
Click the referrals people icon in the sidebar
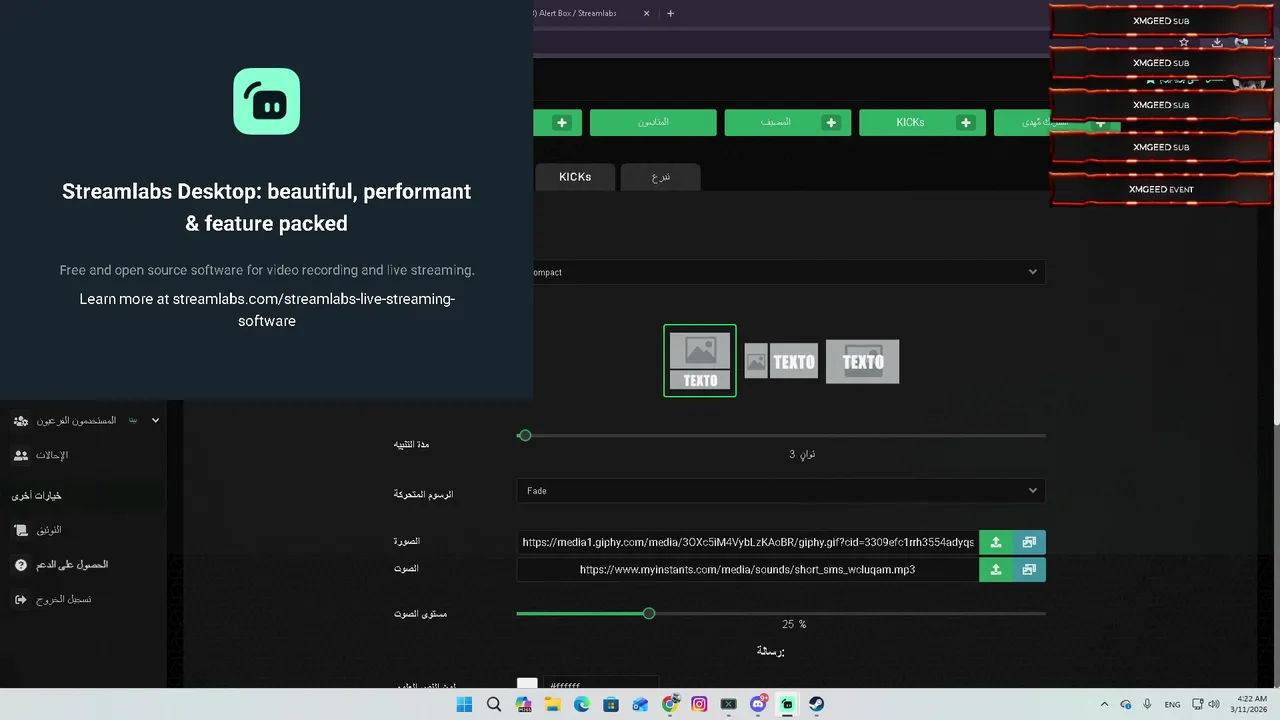(x=21, y=455)
